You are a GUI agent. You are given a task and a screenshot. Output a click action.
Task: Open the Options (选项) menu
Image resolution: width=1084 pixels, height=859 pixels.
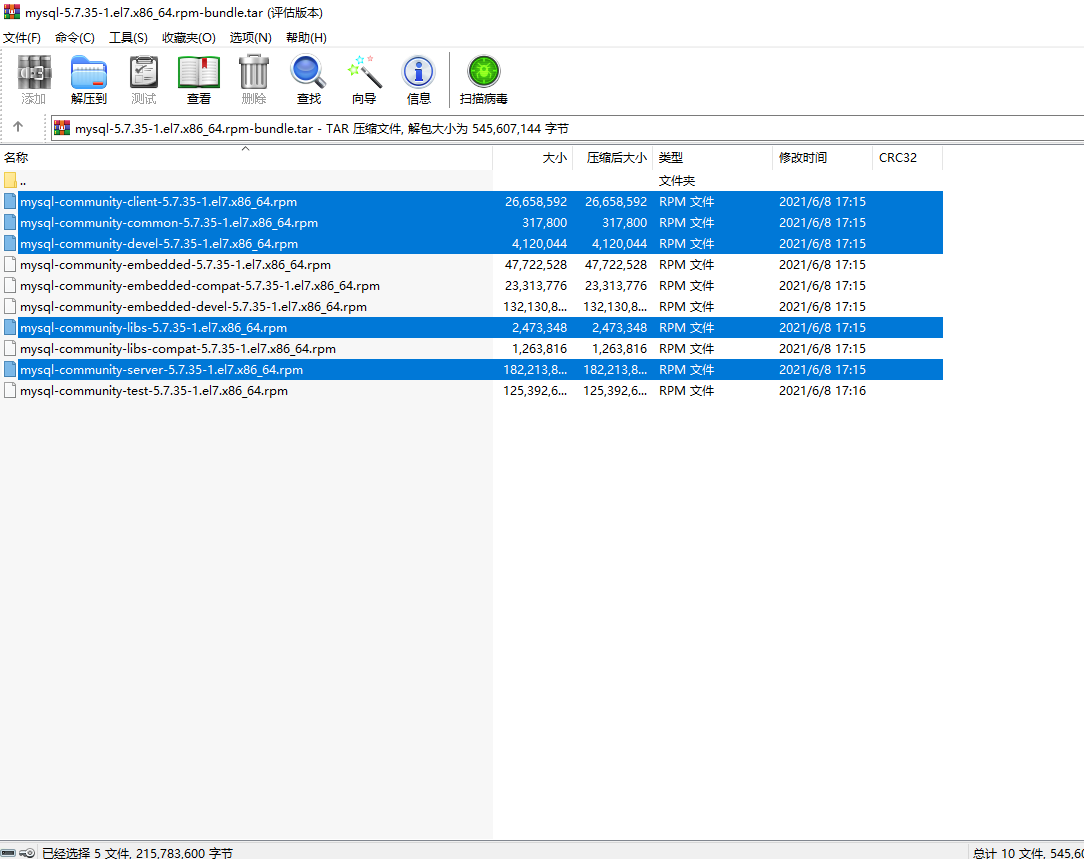(250, 37)
